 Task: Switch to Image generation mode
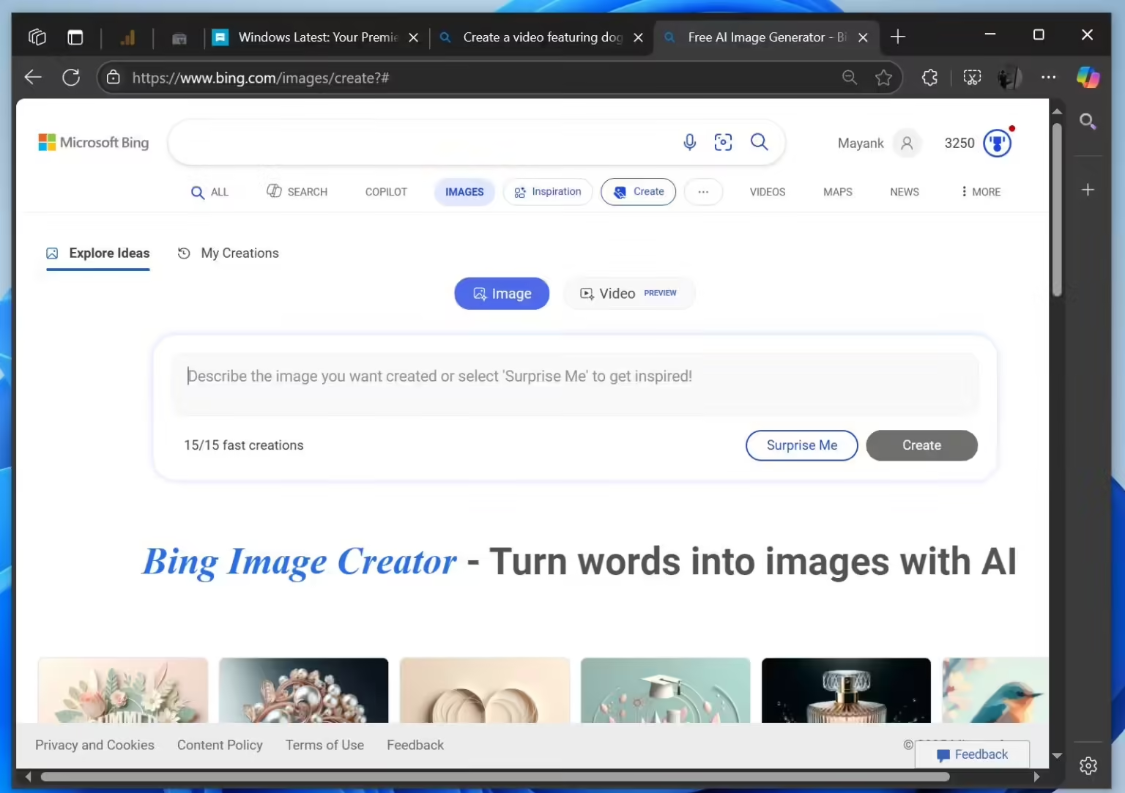[501, 293]
